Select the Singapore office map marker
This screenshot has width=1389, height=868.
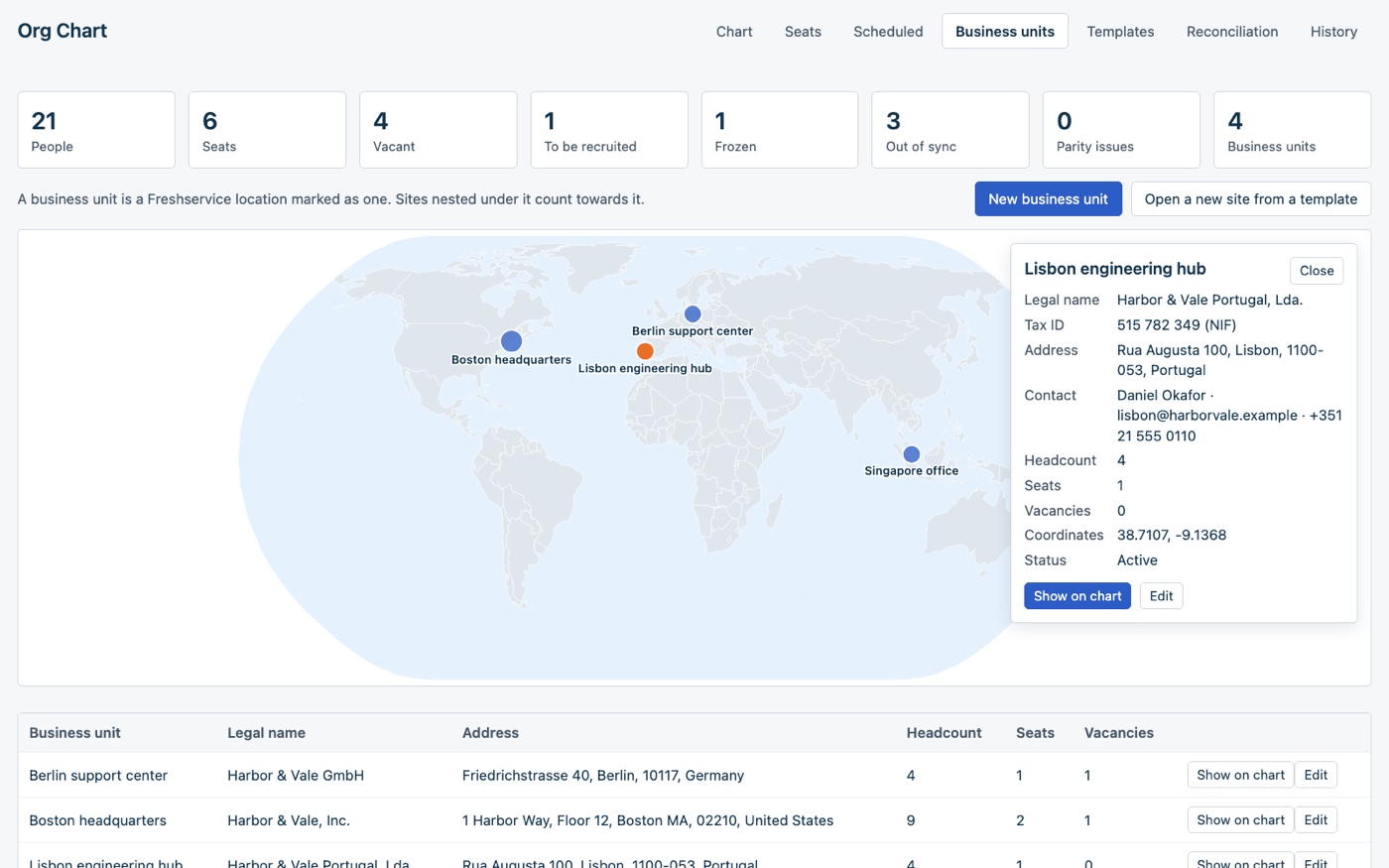[911, 454]
